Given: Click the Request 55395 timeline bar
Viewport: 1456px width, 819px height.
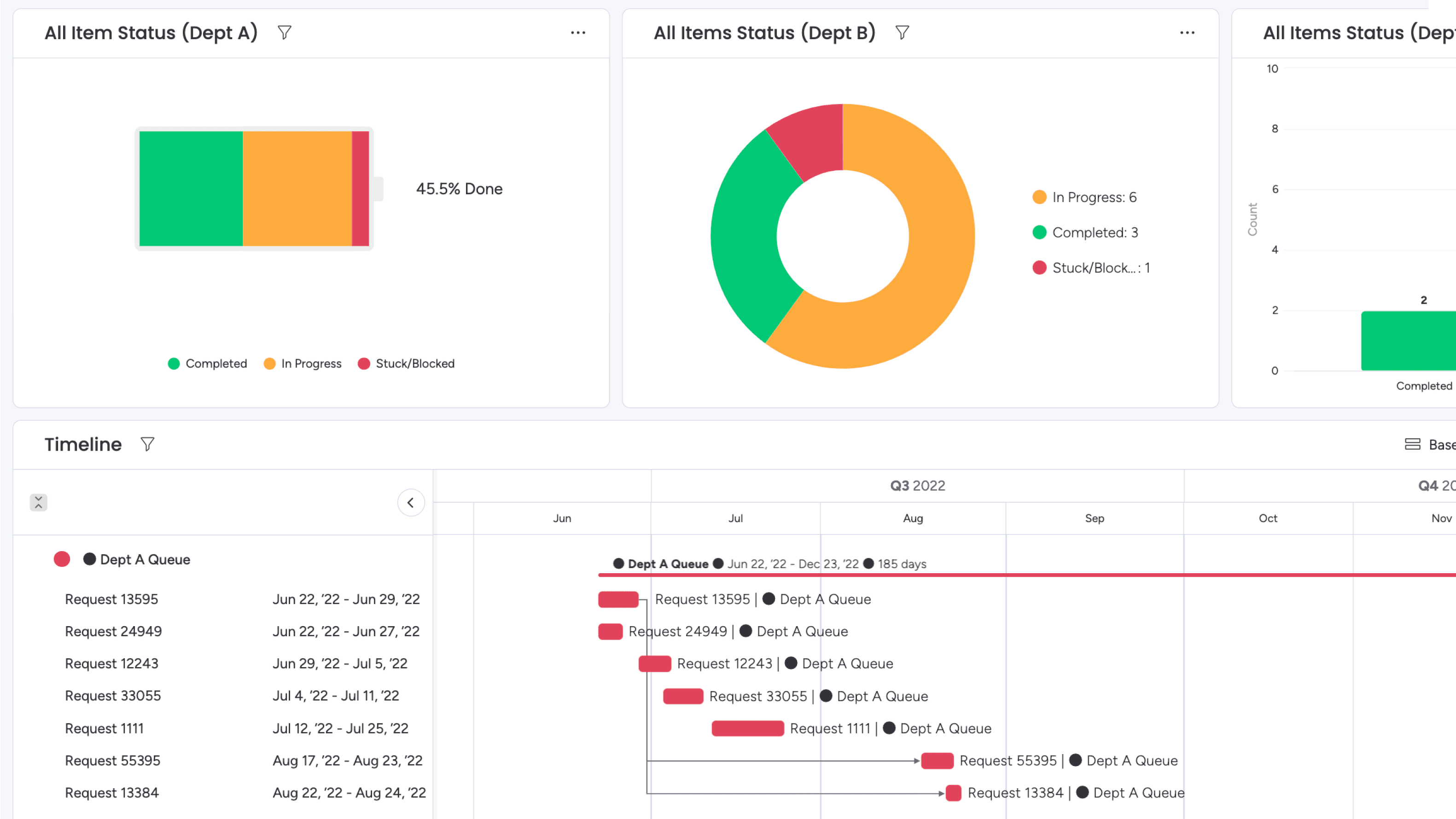Looking at the screenshot, I should pyautogui.click(x=937, y=760).
